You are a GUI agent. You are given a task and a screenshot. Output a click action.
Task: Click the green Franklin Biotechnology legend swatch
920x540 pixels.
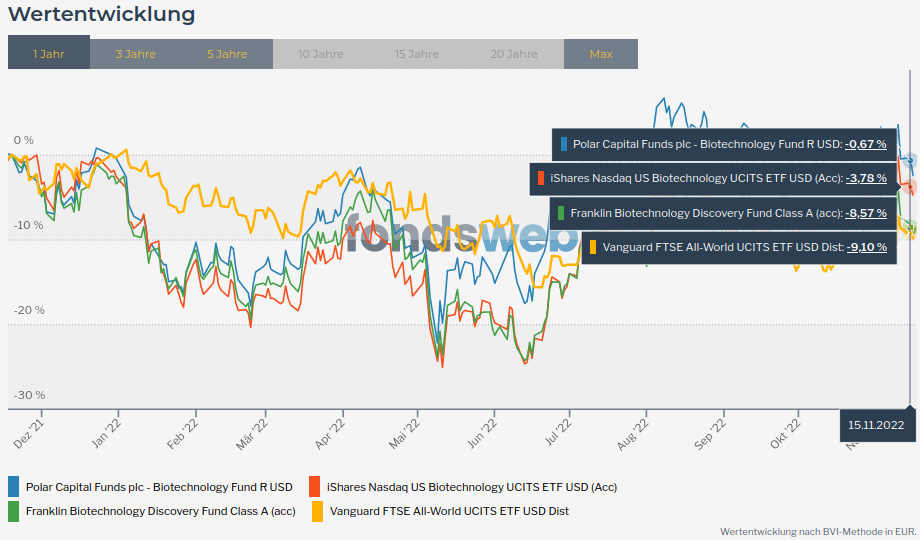(14, 511)
